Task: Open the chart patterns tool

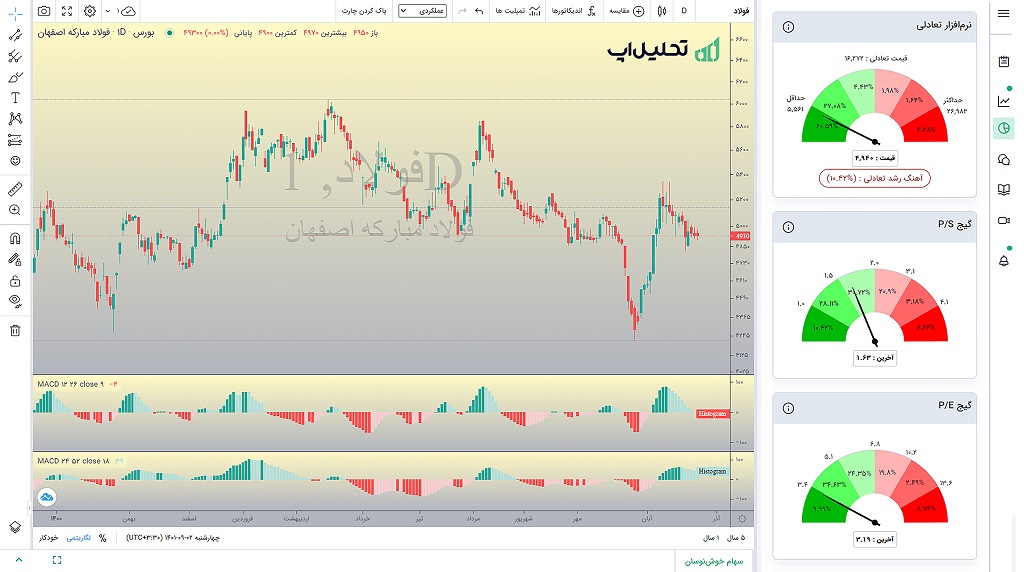Action: pyautogui.click(x=15, y=119)
